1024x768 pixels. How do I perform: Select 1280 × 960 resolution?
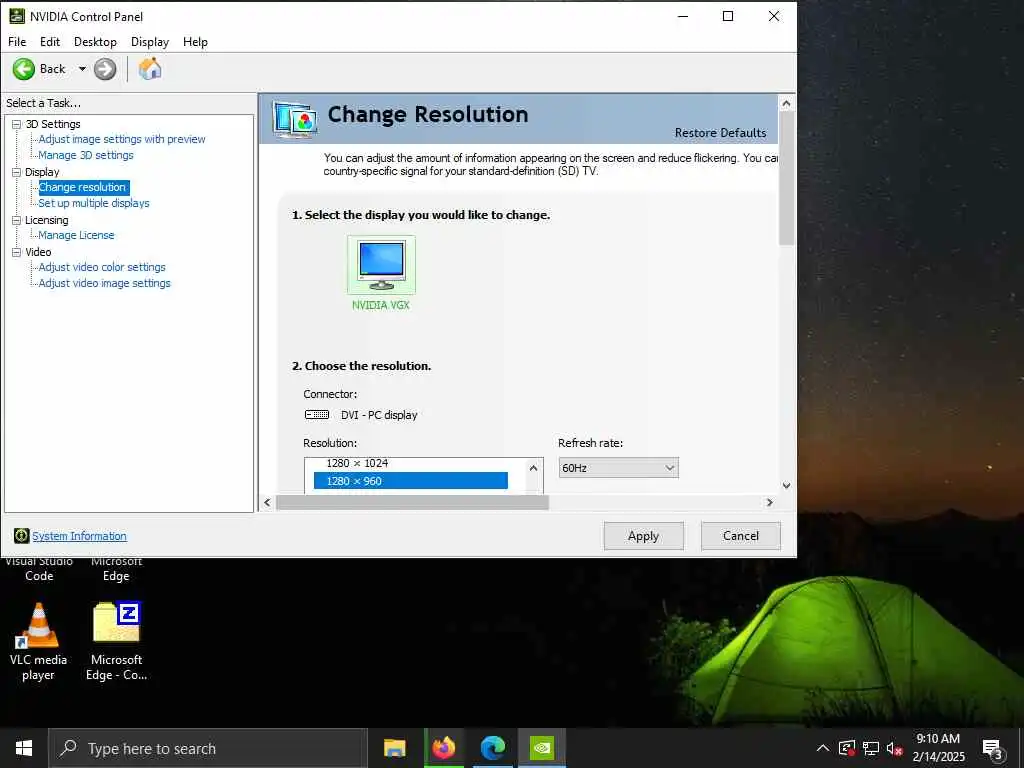pos(411,481)
